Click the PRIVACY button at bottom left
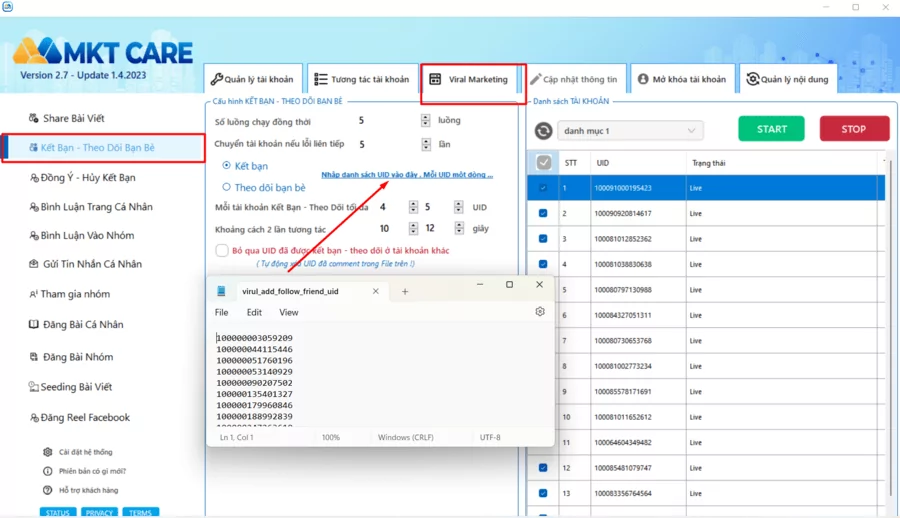This screenshot has width=900, height=518. pos(99,512)
